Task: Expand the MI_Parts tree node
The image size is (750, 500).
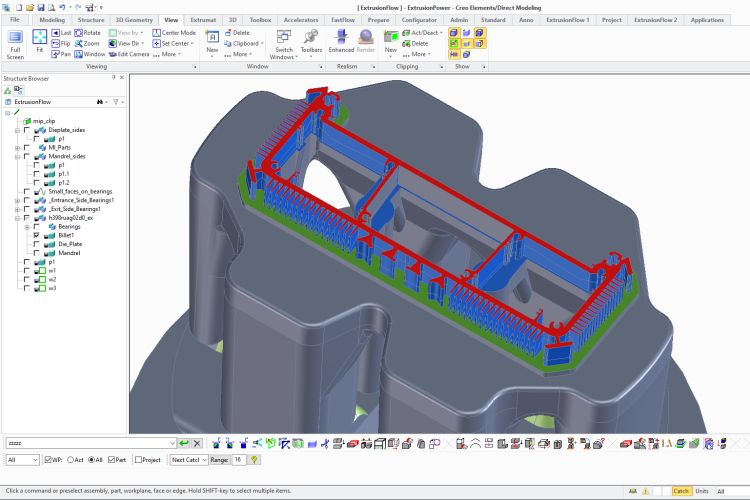Action: 18,148
